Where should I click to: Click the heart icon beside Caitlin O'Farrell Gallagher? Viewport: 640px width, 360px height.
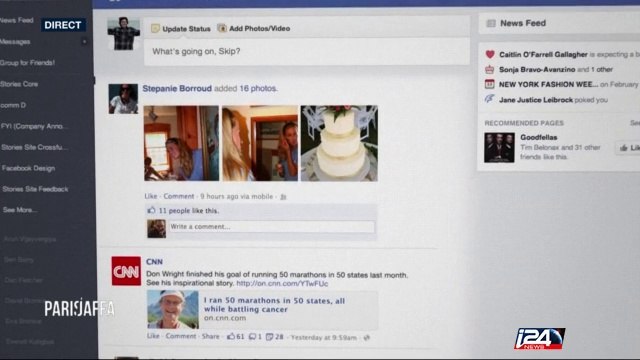pyautogui.click(x=490, y=54)
